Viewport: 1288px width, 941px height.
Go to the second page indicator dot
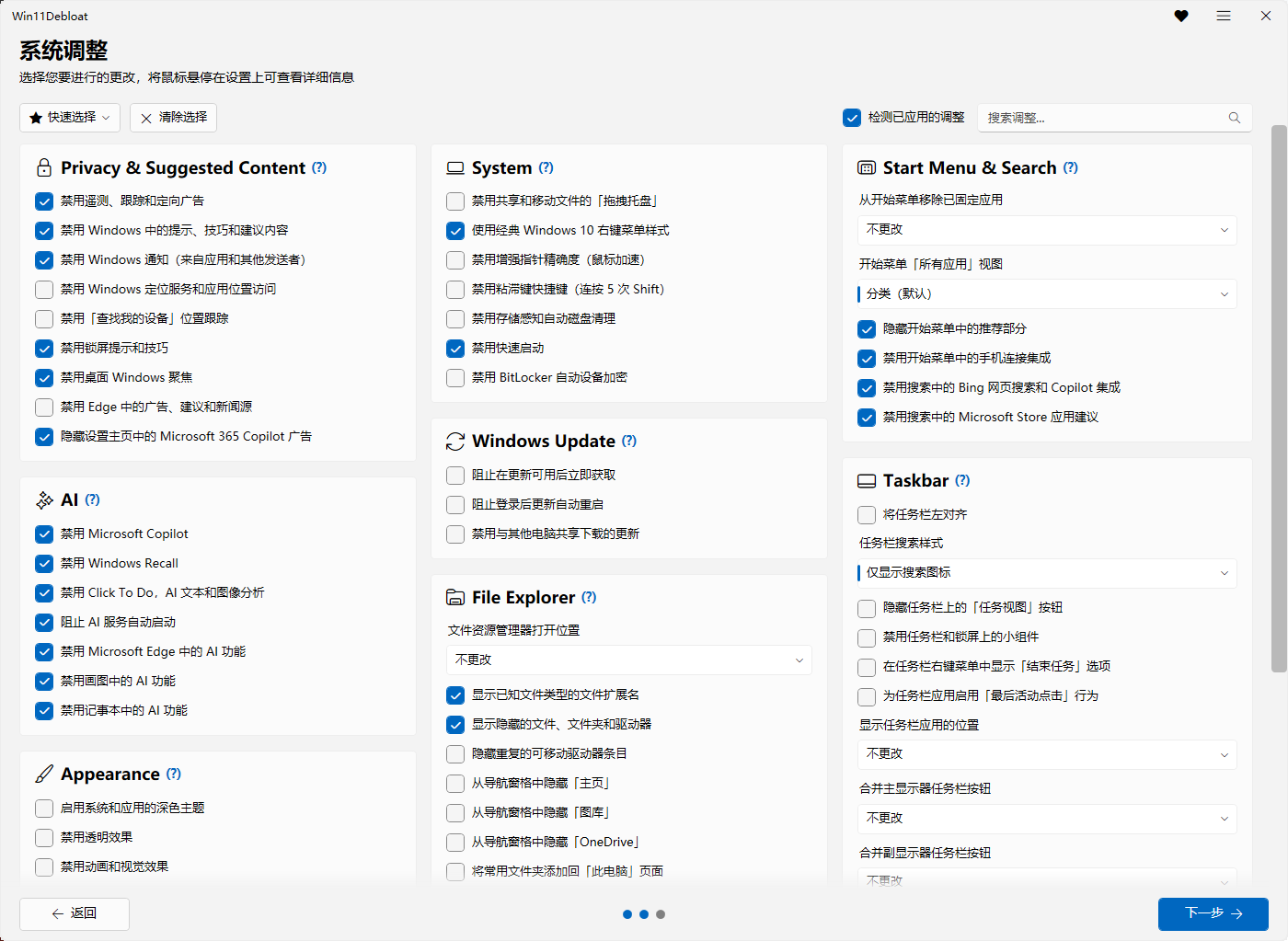click(644, 914)
